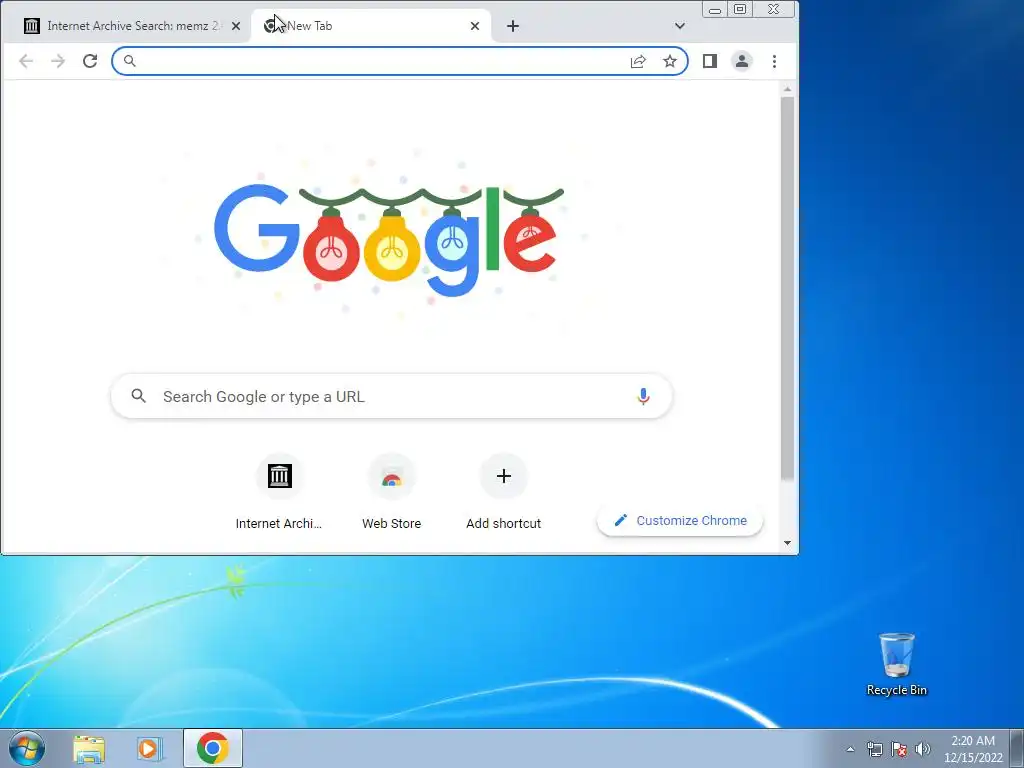Screen dimensions: 1024x768
Task: Expand the tab search dropdown arrow
Action: point(679,26)
